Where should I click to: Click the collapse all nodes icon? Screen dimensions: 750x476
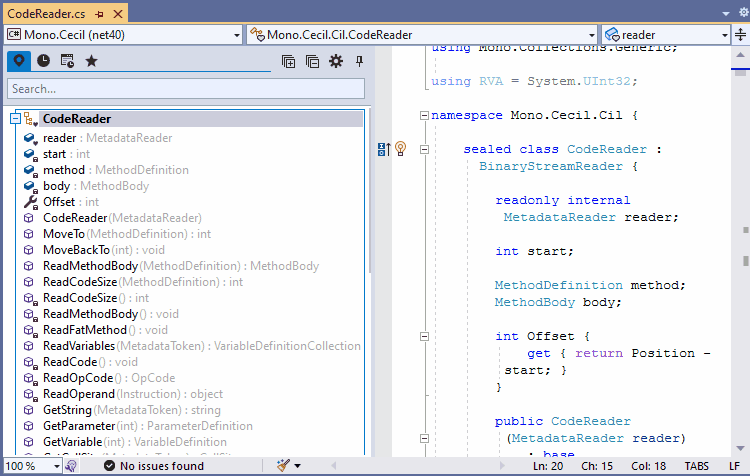click(x=312, y=61)
